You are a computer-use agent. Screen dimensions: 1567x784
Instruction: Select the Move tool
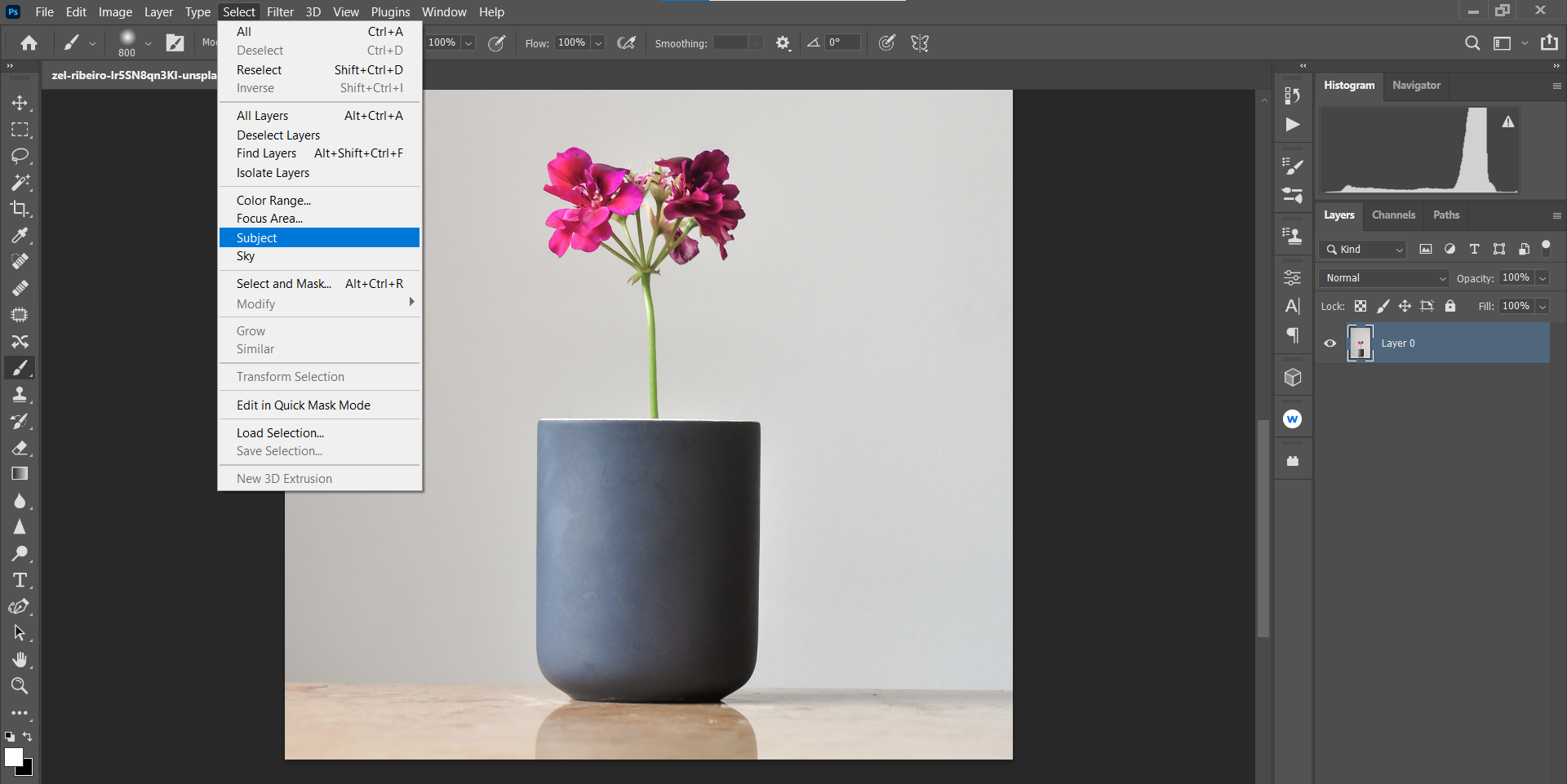(20, 103)
